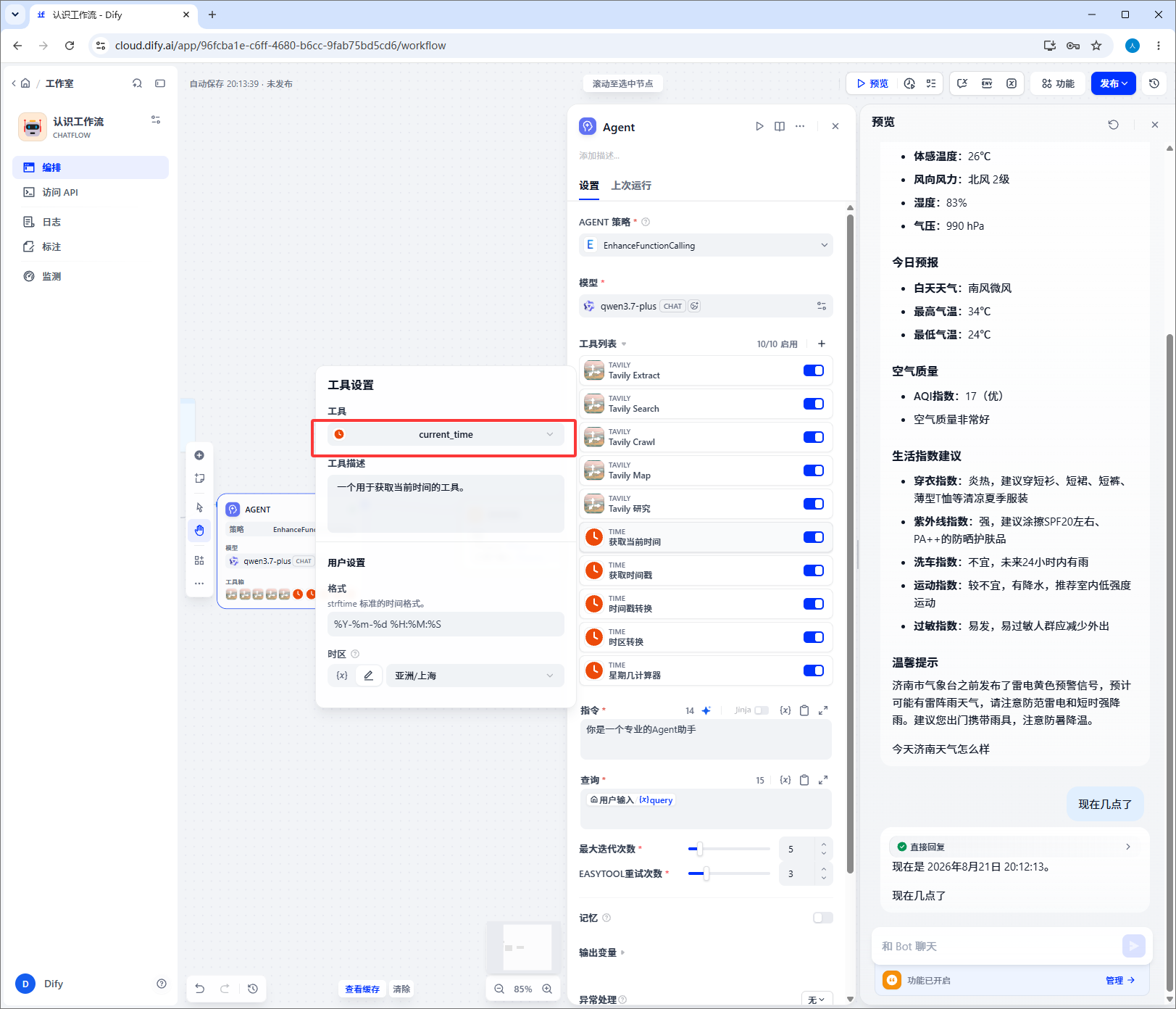Open model parameter settings for qwen3.7-plus
1176x1009 pixels.
822,306
